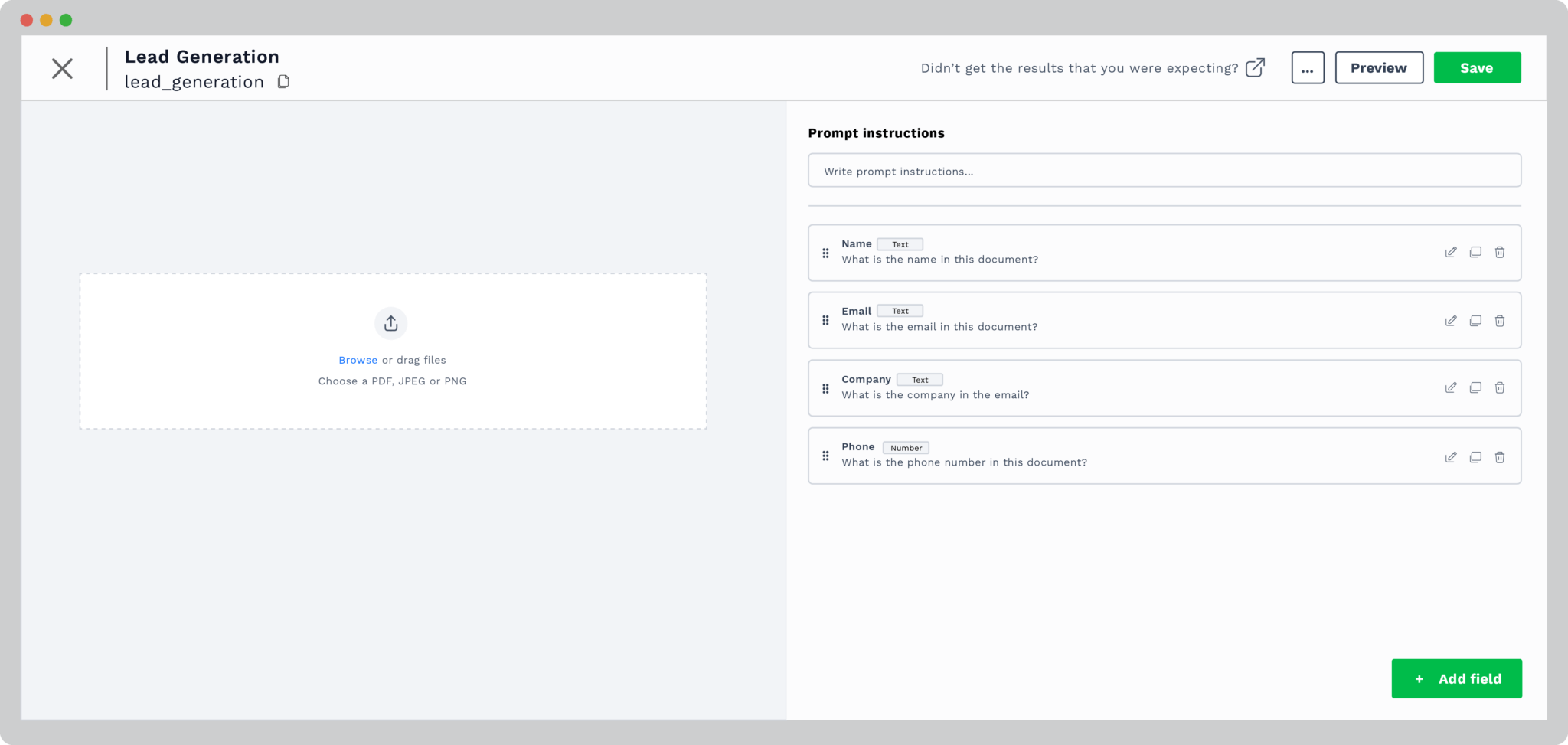Screen dimensions: 1568x745
Task: Grab the drag handle of the Email field
Action: point(825,320)
